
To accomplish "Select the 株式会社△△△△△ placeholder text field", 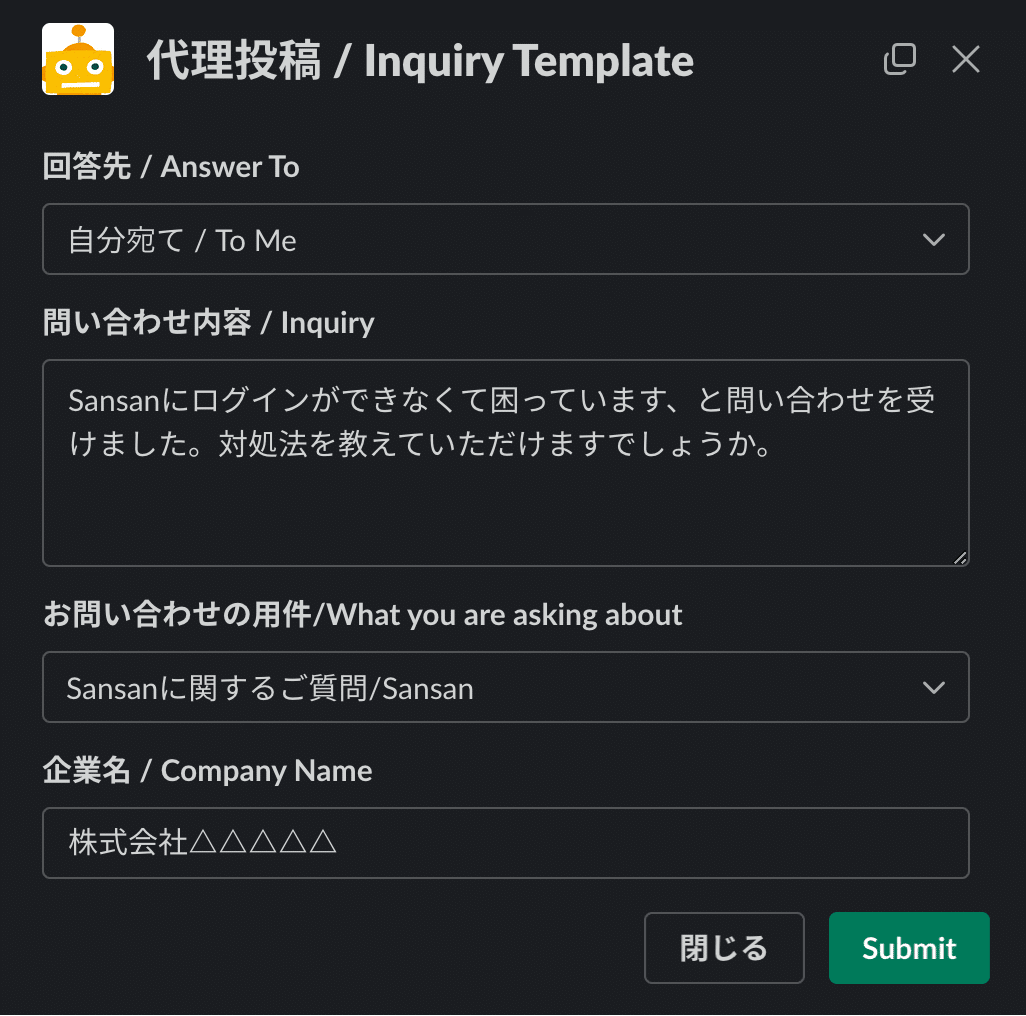I will click(x=506, y=843).
